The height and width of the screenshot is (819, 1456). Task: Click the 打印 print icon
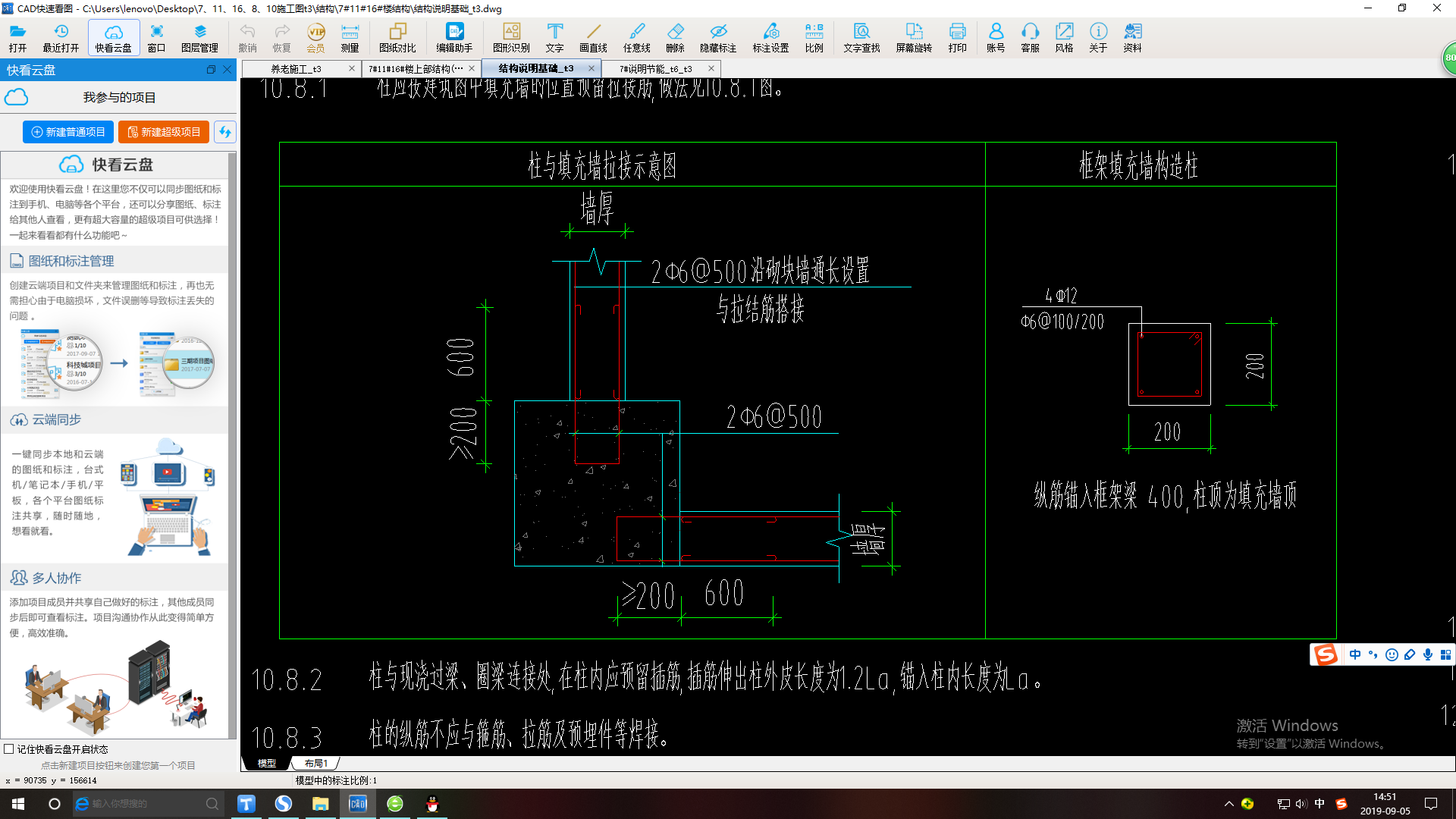(957, 37)
